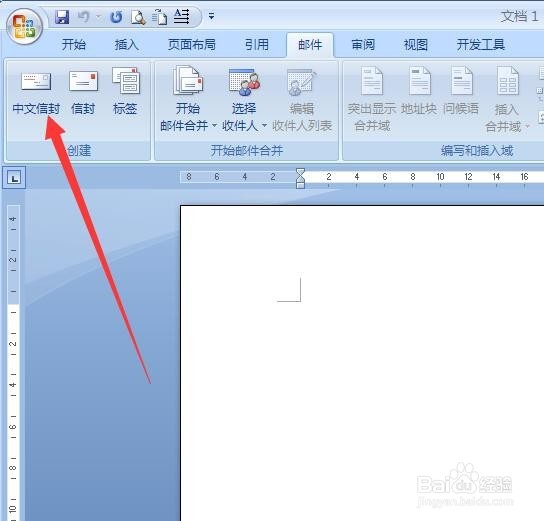
Task: Click the indent marker on horizontal ruler
Action: point(300,178)
